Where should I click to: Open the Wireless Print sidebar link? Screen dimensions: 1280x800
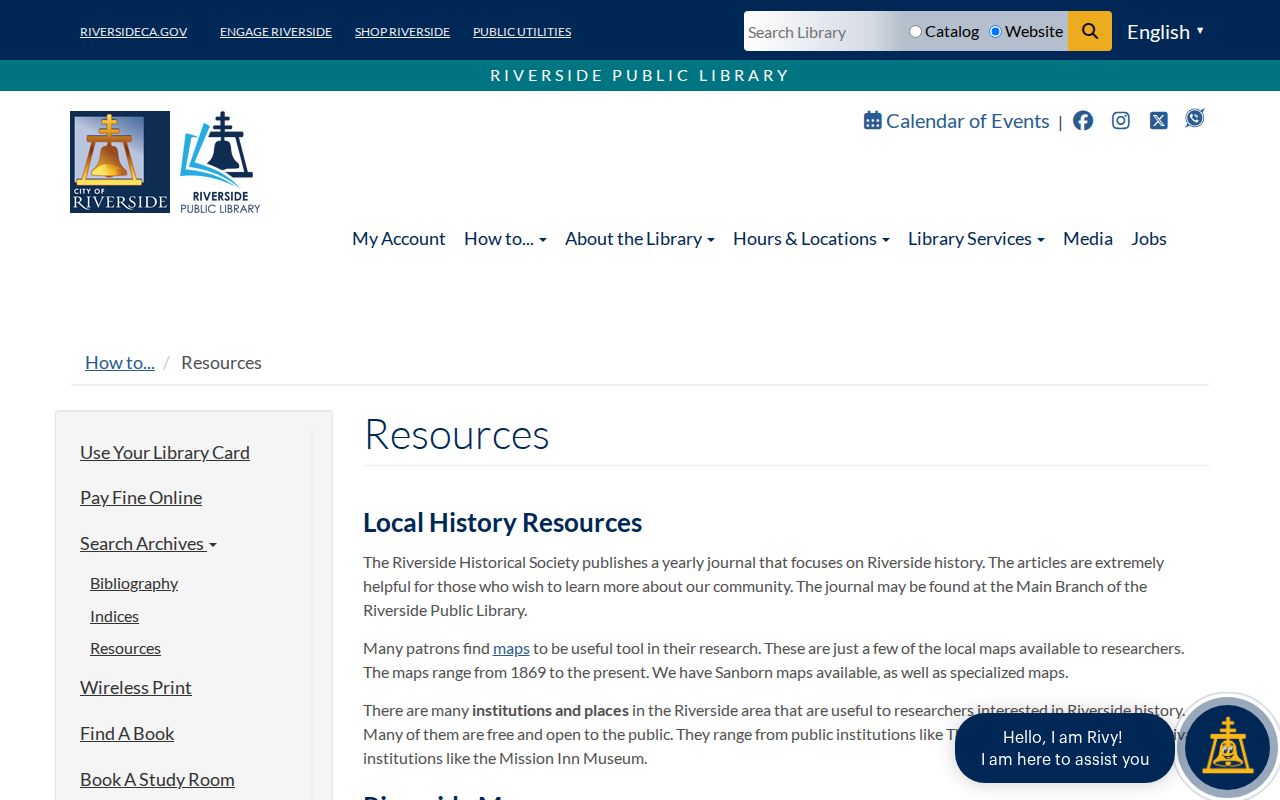click(136, 688)
